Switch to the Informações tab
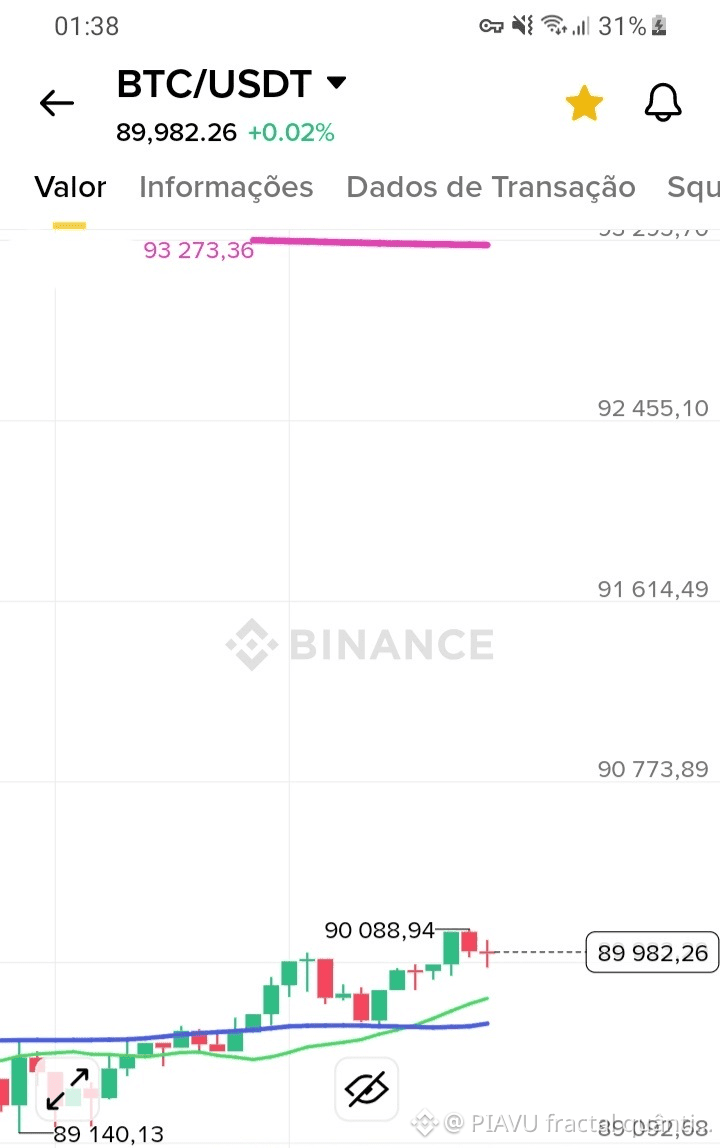 point(226,187)
